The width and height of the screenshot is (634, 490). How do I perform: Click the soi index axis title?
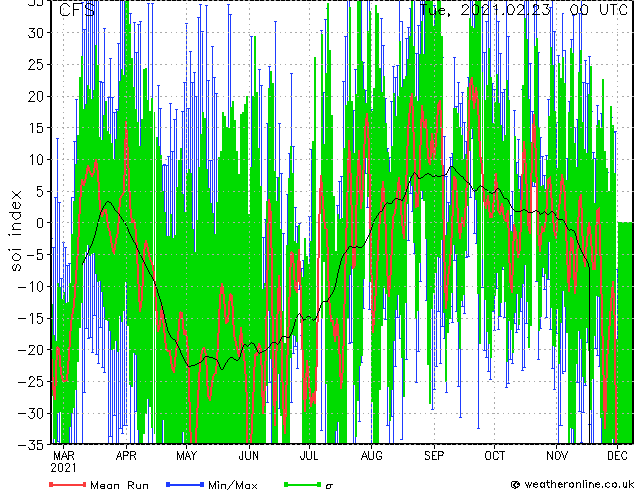coord(15,231)
